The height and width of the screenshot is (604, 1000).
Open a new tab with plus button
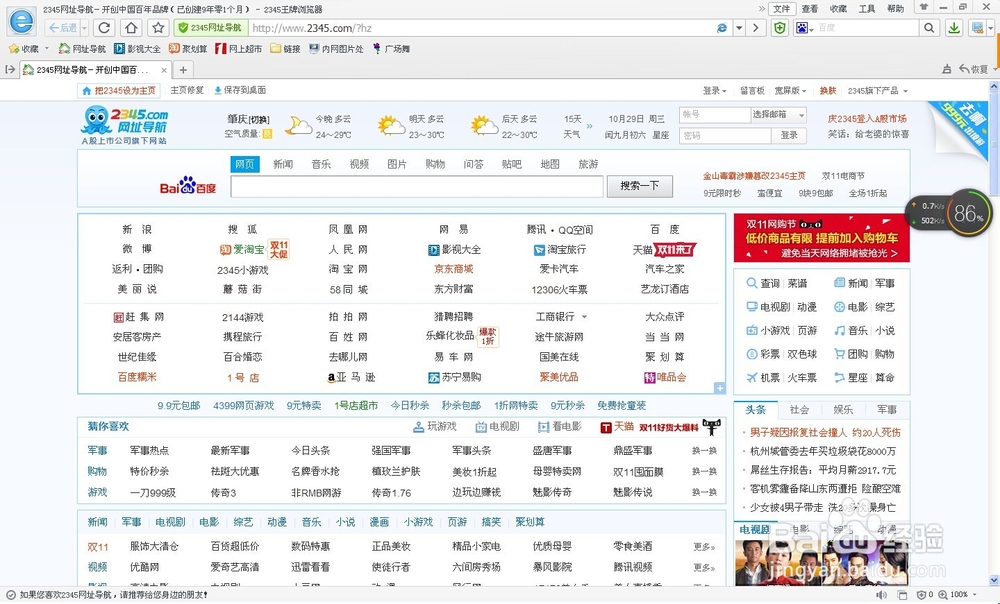click(183, 70)
